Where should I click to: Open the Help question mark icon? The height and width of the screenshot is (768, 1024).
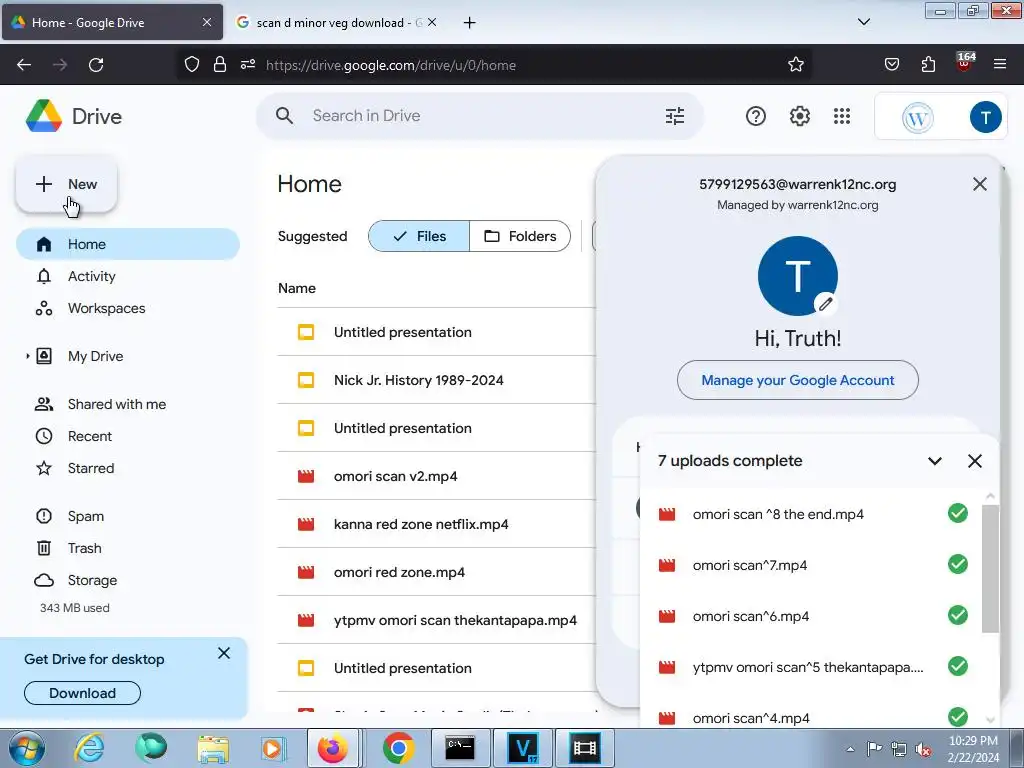(x=756, y=116)
